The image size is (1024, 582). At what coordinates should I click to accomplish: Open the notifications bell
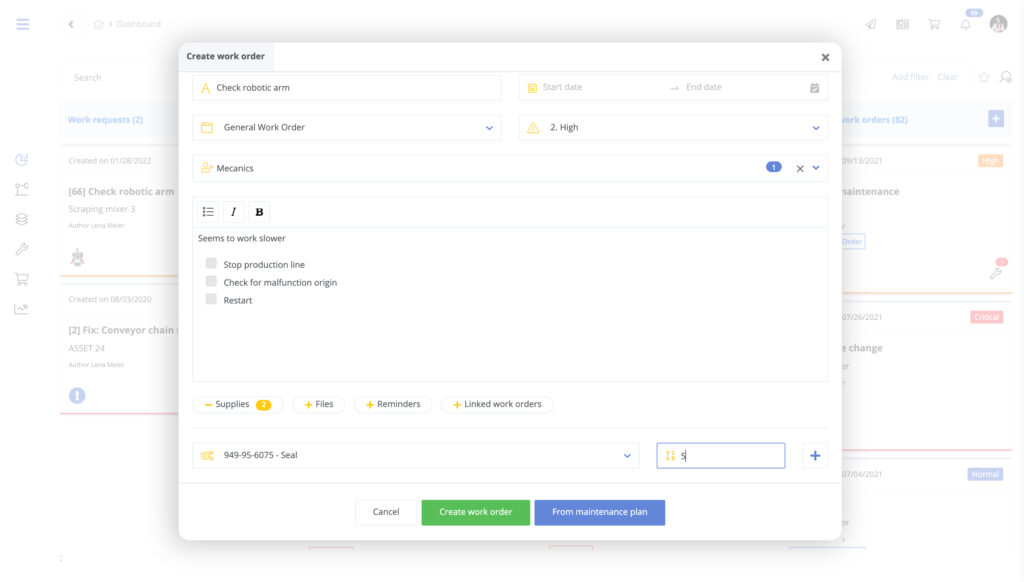click(x=965, y=24)
